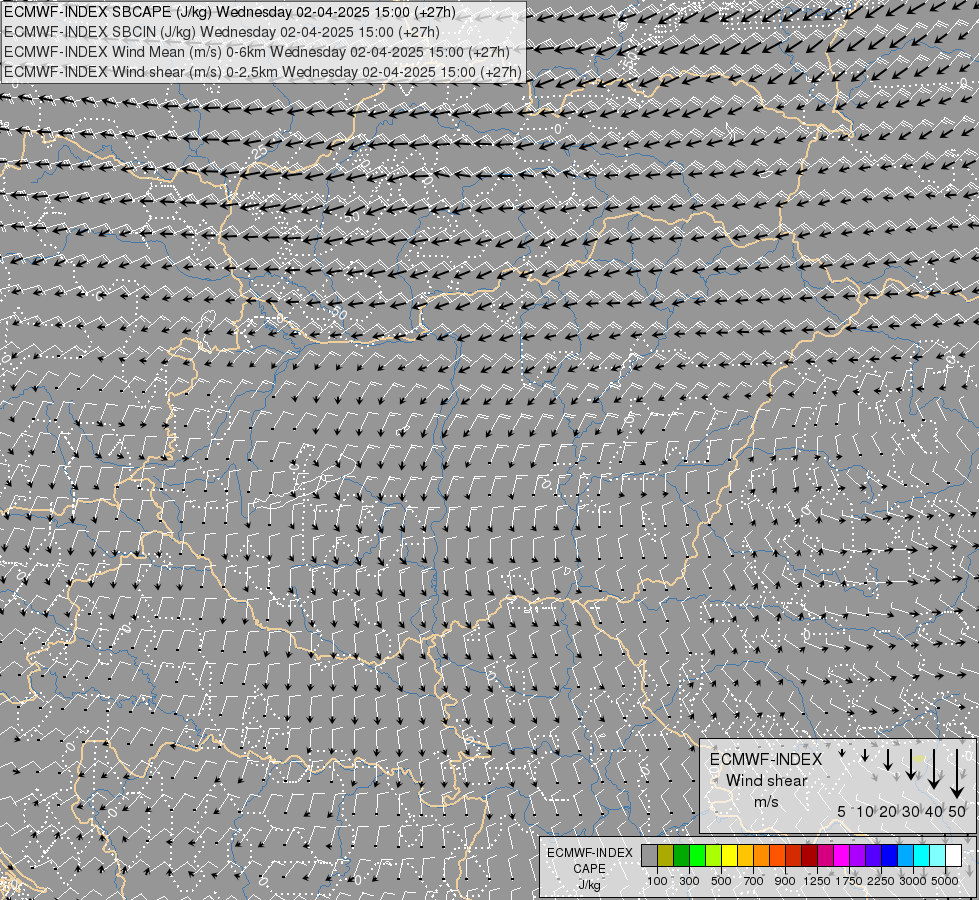Viewport: 979px width, 900px height.
Task: Click the 10 m/s wind shear legend arrow
Action: pyautogui.click(x=865, y=755)
